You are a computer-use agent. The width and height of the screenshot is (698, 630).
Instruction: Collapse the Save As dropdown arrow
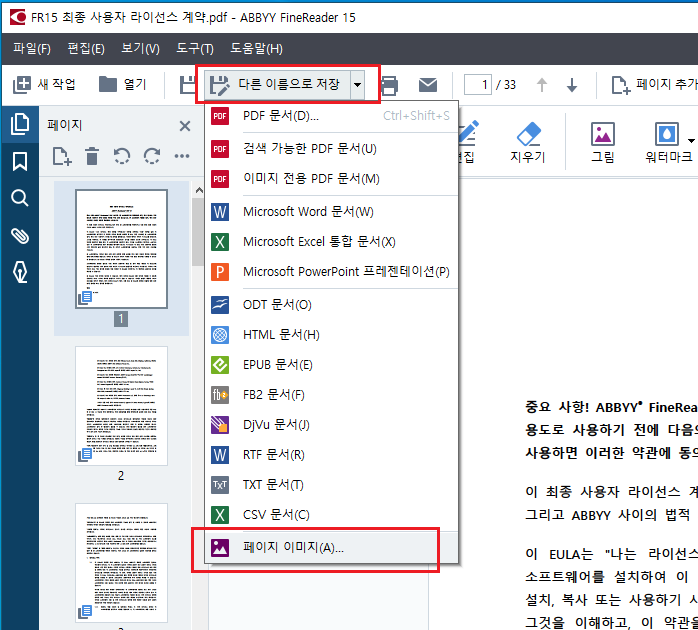[x=357, y=84]
